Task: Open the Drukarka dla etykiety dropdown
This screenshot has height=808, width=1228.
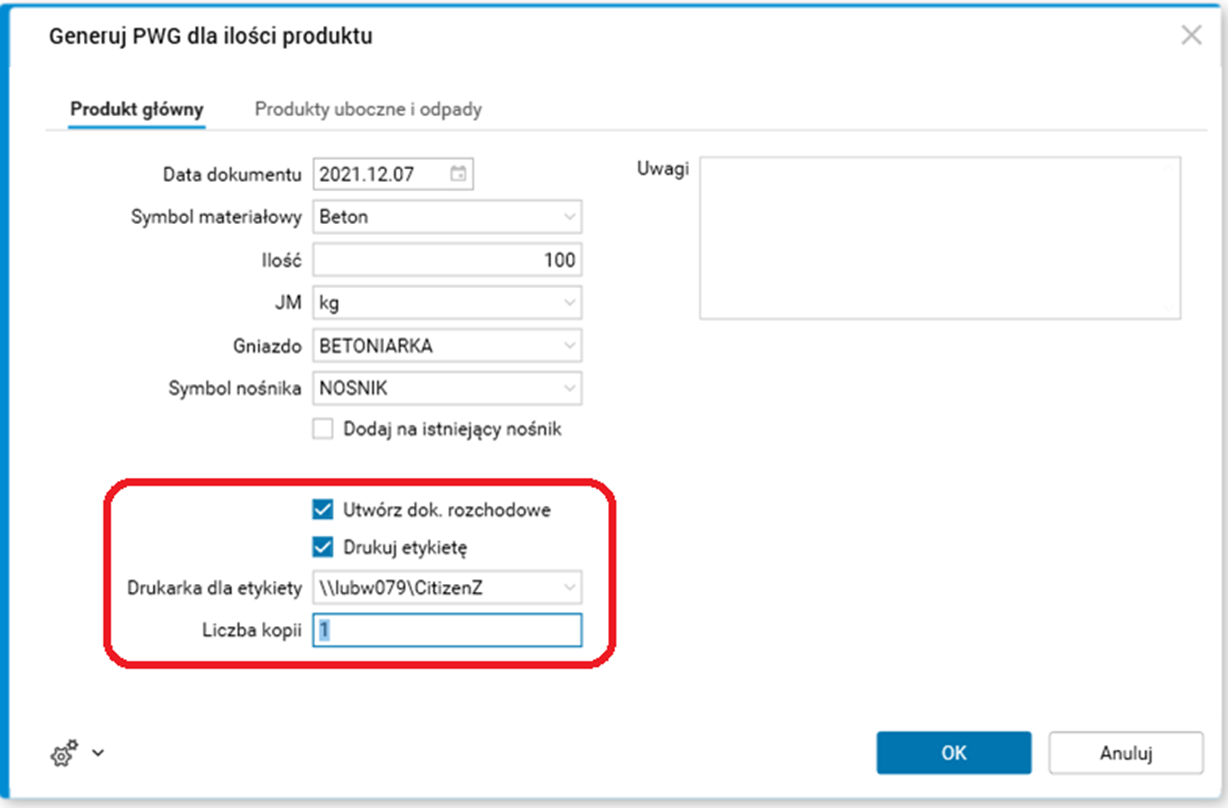Action: [569, 588]
